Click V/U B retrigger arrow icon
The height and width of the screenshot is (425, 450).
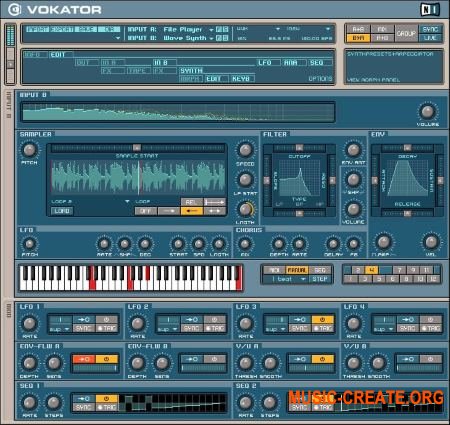(x=408, y=359)
